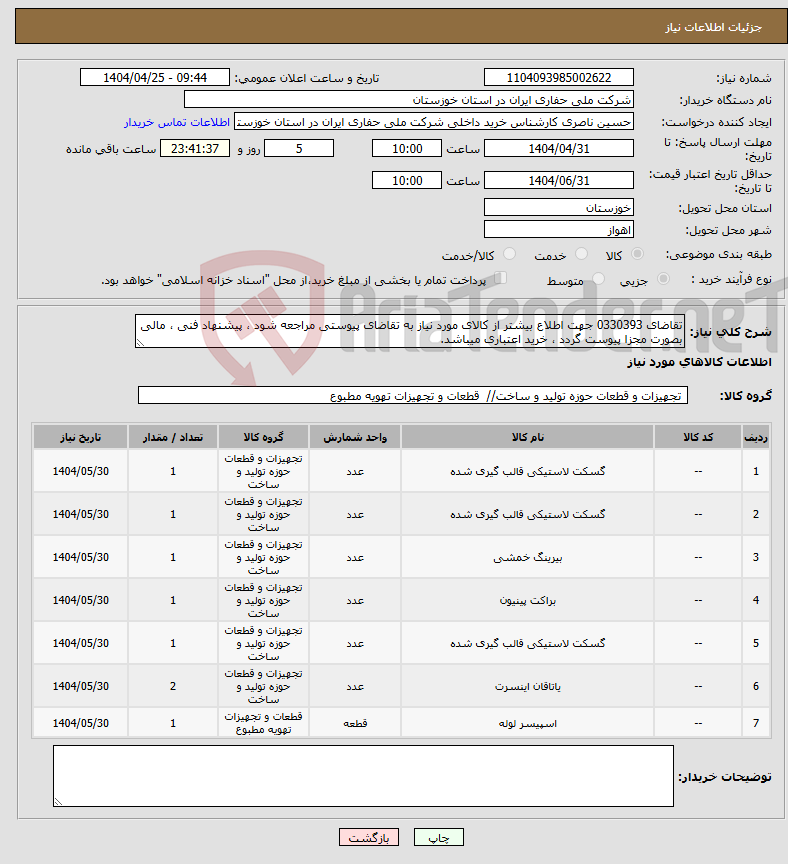
Task: Click the response deadline date 1404/04/31
Action: pos(559,149)
